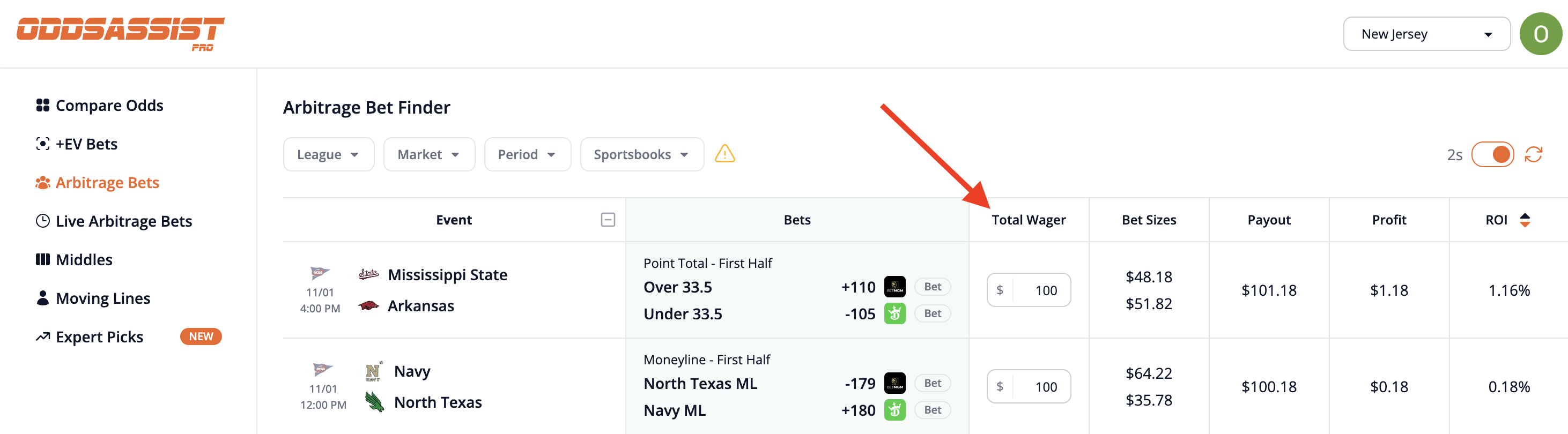Click the Moving Lines person icon
This screenshot has width=1568, height=434.
click(42, 298)
